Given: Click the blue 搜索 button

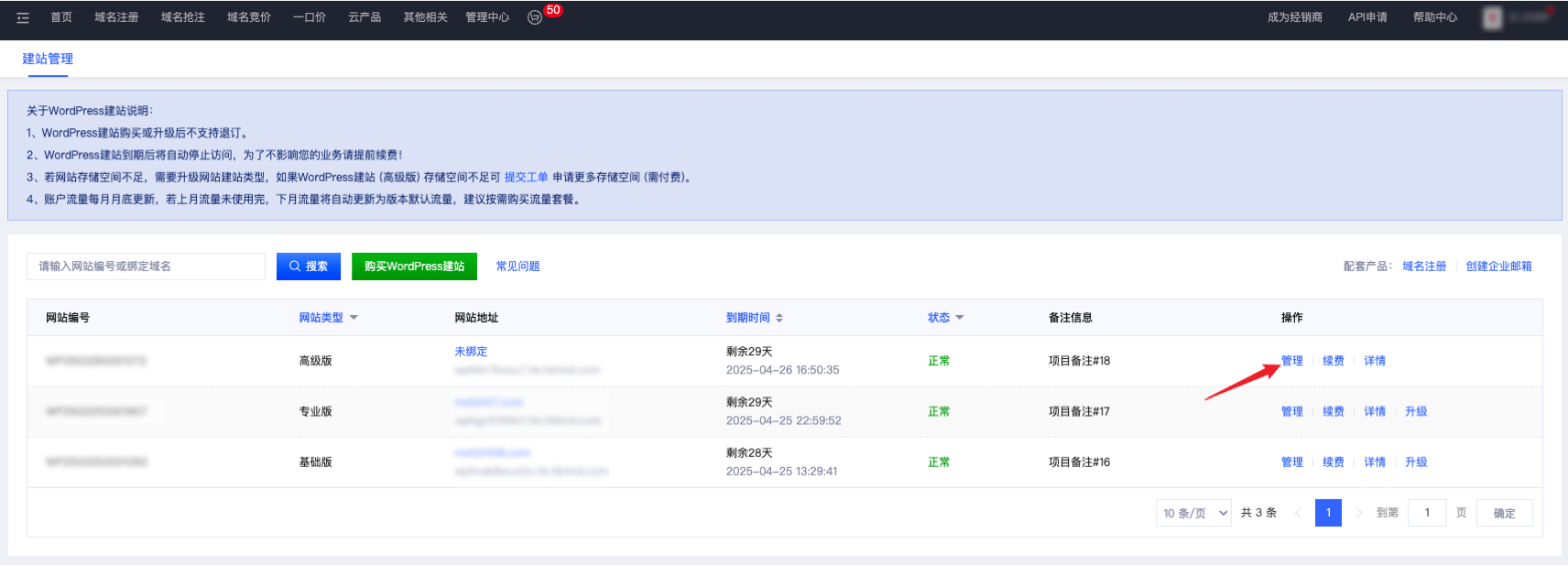Looking at the screenshot, I should pyautogui.click(x=309, y=267).
